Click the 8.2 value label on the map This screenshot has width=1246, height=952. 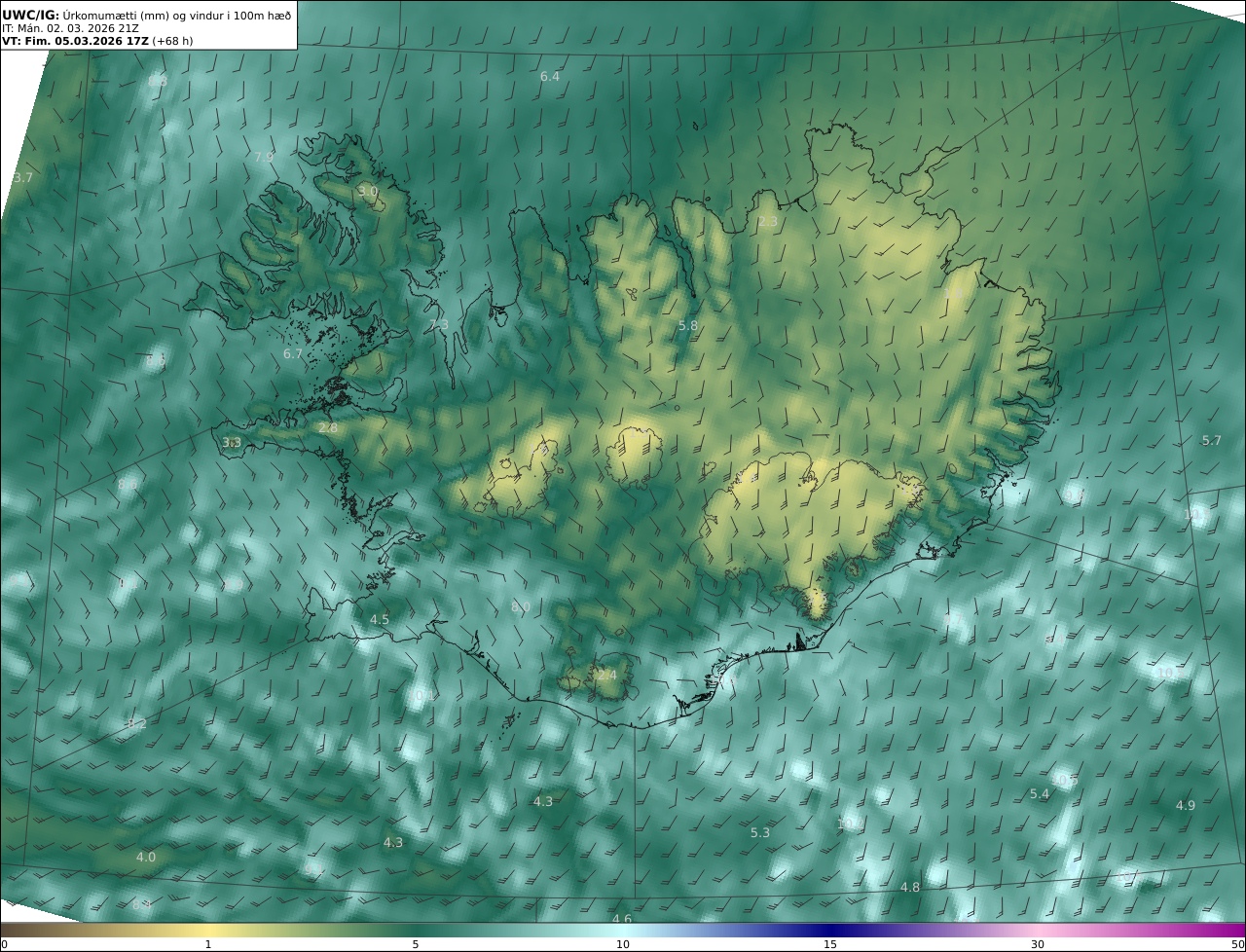tap(137, 724)
